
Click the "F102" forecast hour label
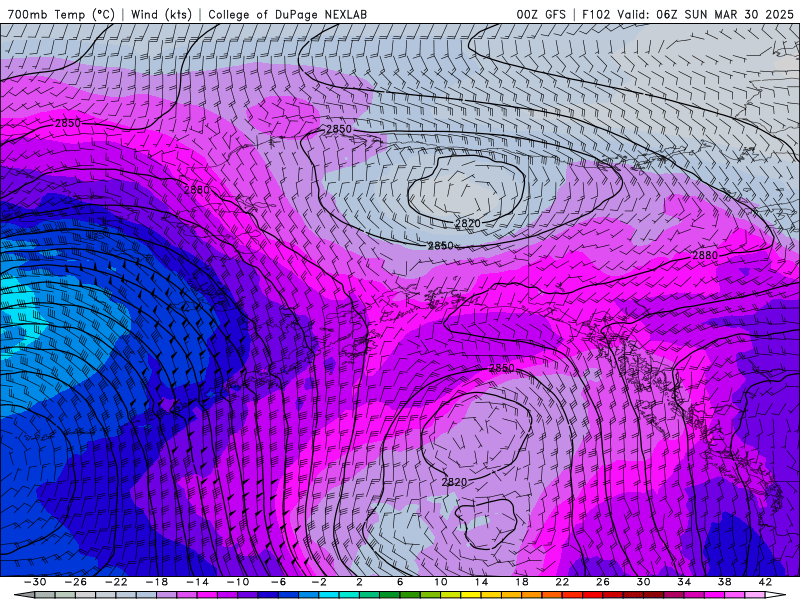[596, 14]
